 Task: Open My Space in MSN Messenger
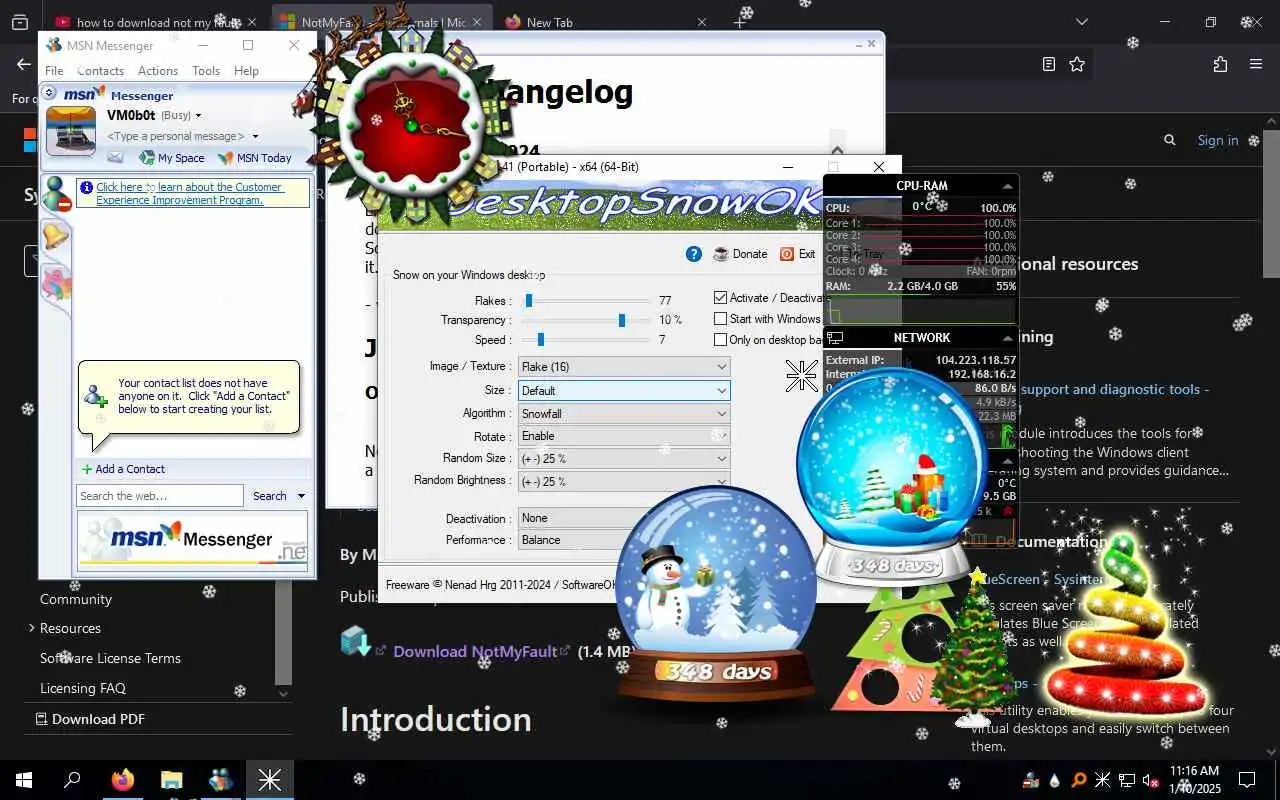coord(172,158)
